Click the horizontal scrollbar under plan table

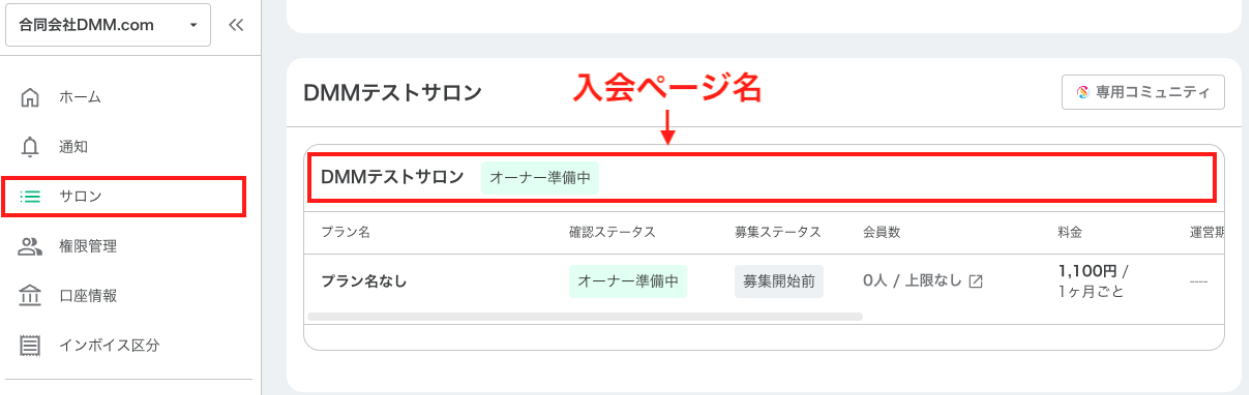coord(585,316)
